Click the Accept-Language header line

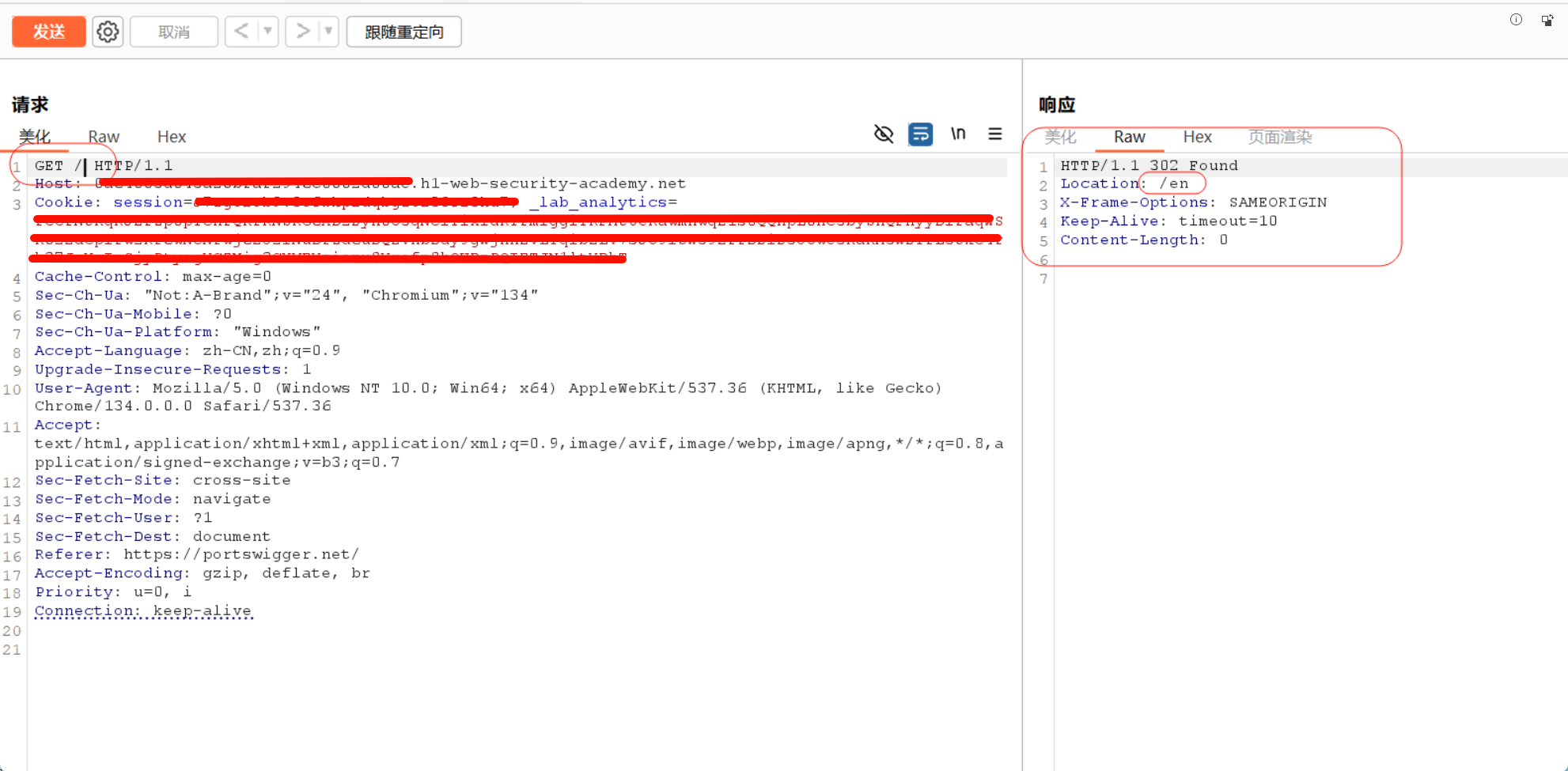coord(187,351)
